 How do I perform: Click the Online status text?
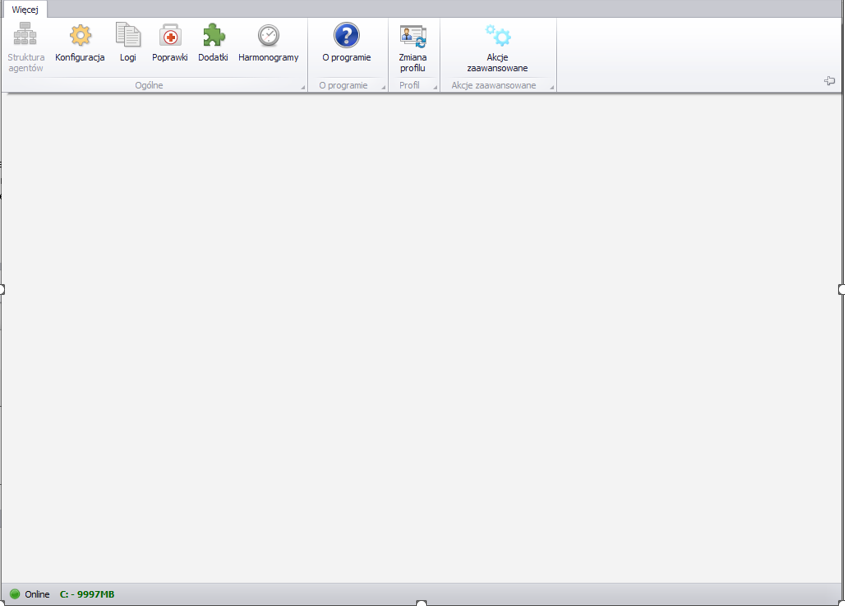[x=37, y=594]
